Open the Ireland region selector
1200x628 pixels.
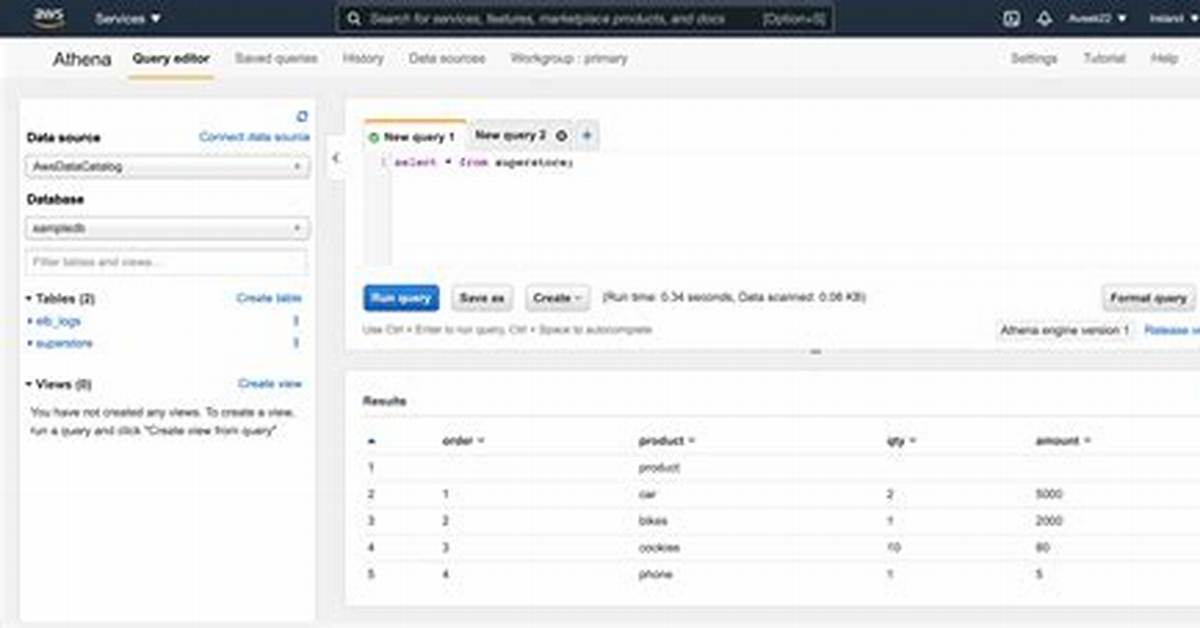[x=1172, y=19]
